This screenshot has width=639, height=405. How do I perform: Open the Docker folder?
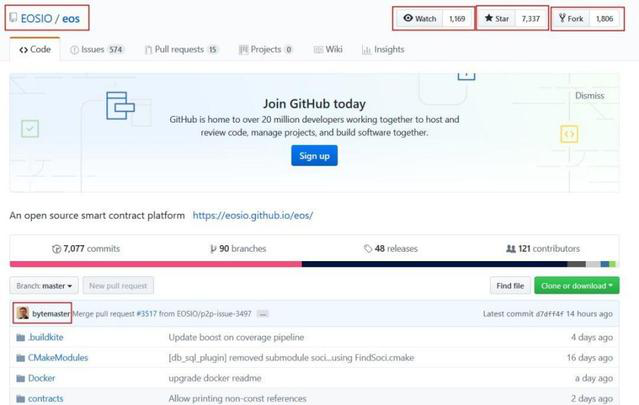click(42, 378)
